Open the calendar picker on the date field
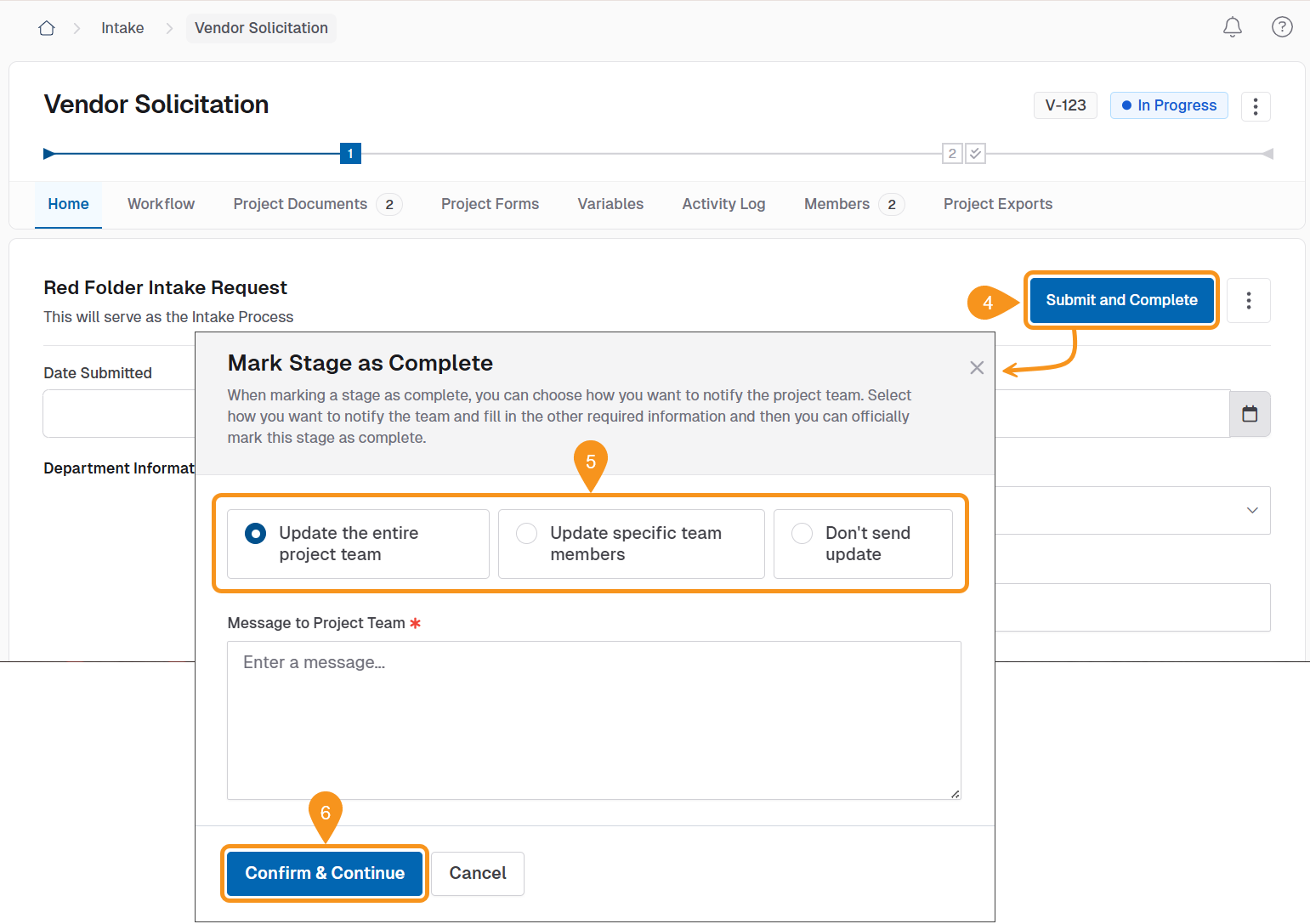The image size is (1310, 924). coord(1250,413)
